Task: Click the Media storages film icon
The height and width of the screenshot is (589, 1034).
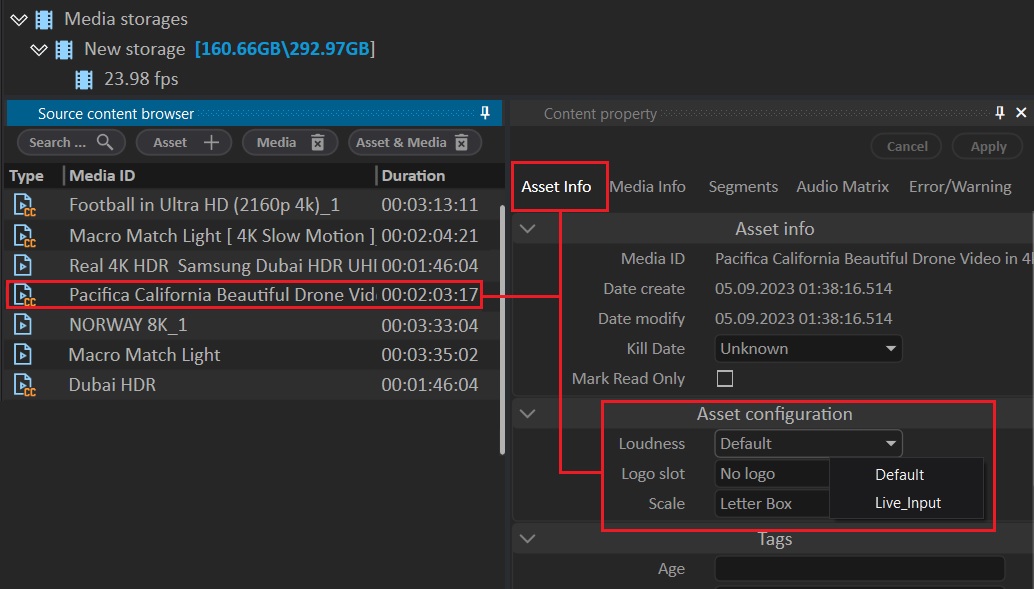Action: pyautogui.click(x=44, y=20)
